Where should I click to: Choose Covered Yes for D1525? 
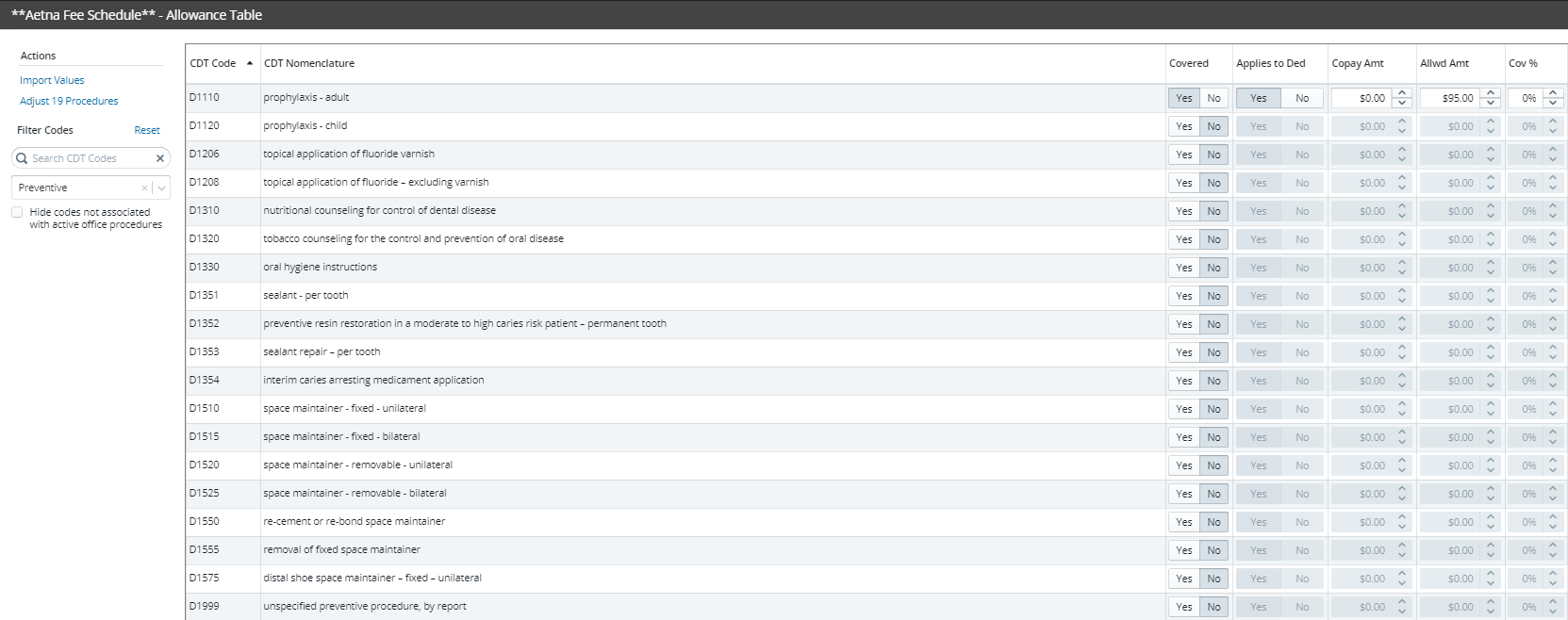point(1184,494)
